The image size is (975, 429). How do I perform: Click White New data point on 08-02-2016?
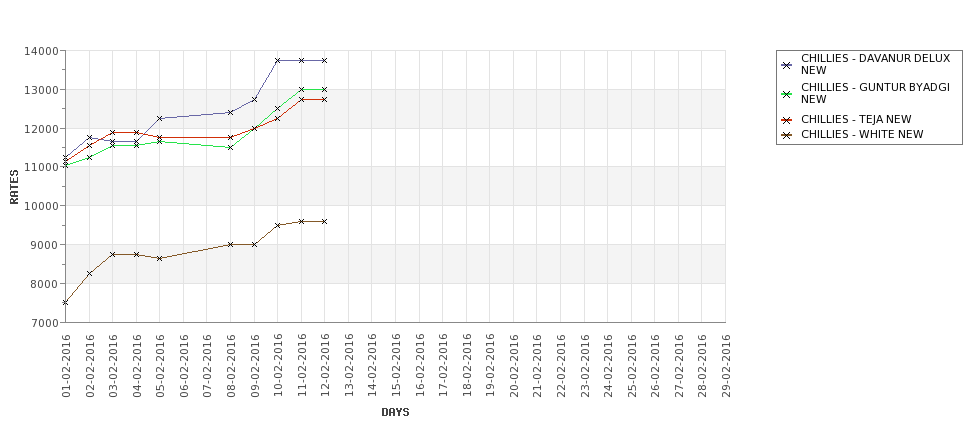[x=231, y=244]
